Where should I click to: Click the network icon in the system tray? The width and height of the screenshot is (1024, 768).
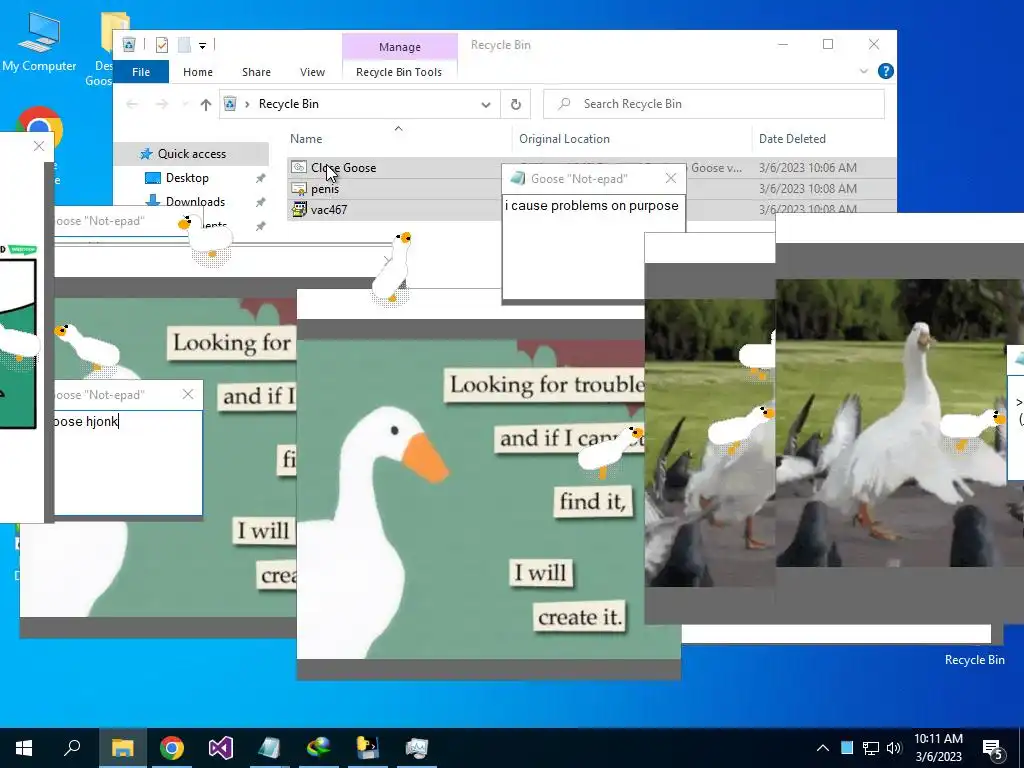pyautogui.click(x=871, y=748)
